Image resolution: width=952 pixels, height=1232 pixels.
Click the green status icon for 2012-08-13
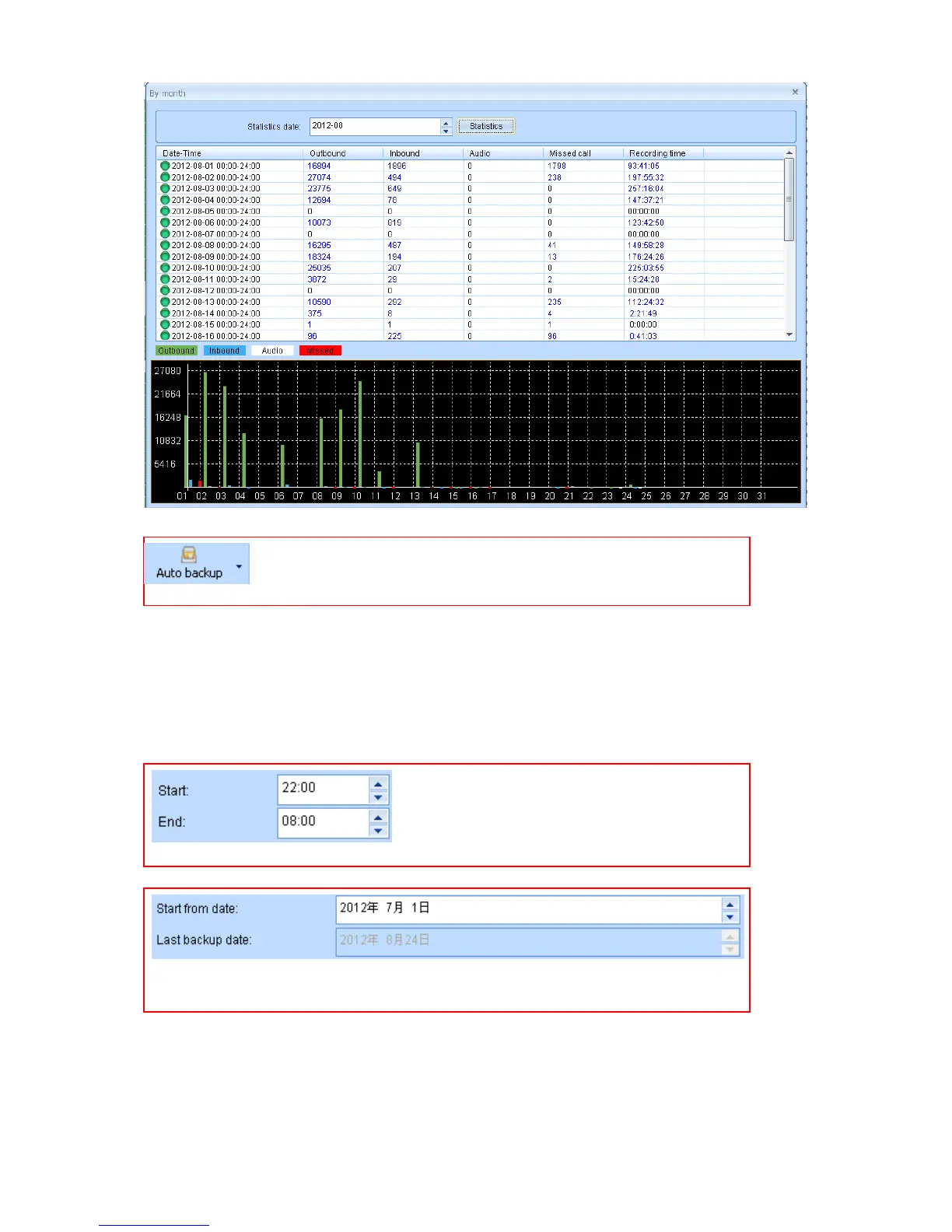(x=165, y=302)
